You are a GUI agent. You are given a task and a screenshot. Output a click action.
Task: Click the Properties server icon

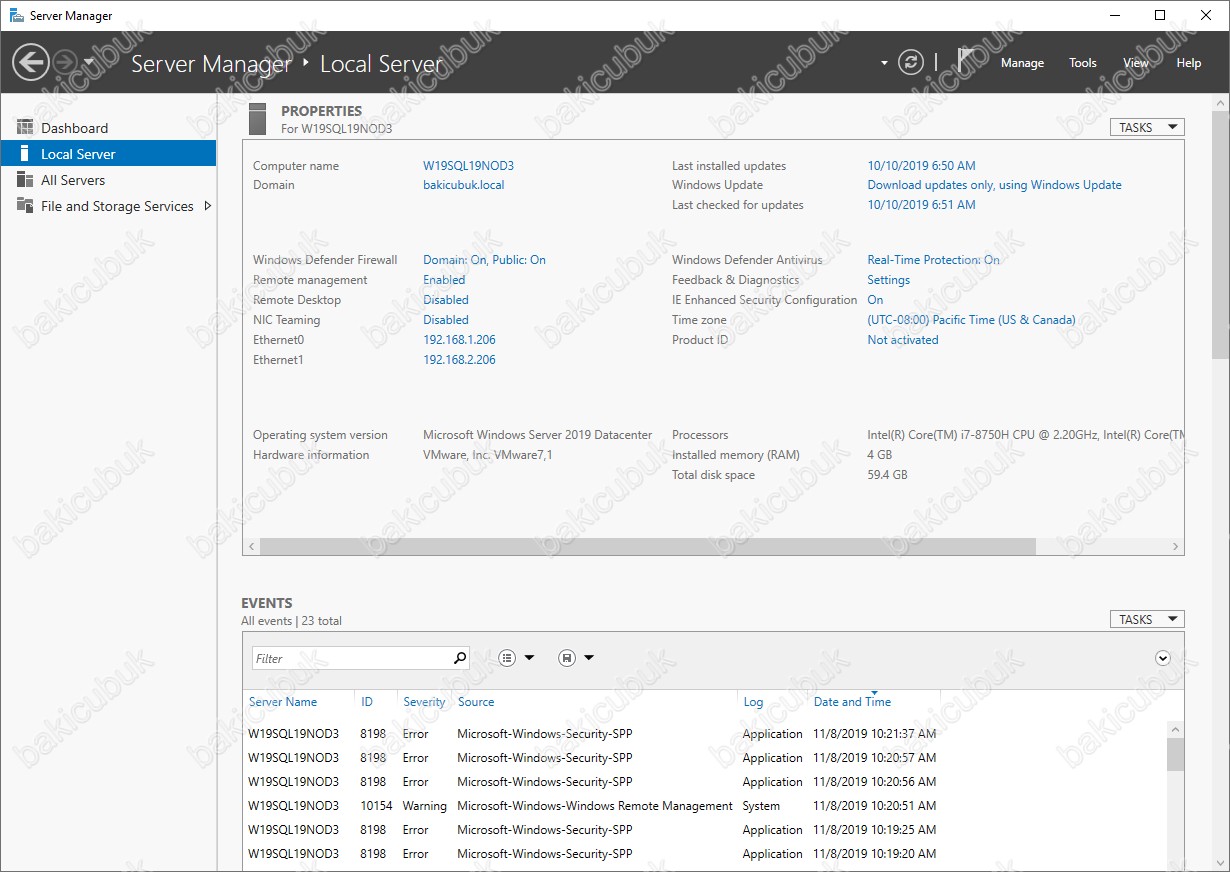tap(257, 118)
